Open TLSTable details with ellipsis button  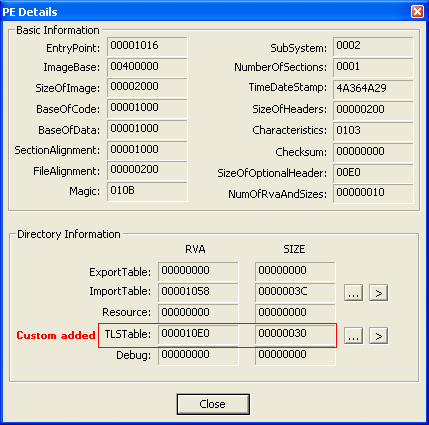pyautogui.click(x=353, y=336)
